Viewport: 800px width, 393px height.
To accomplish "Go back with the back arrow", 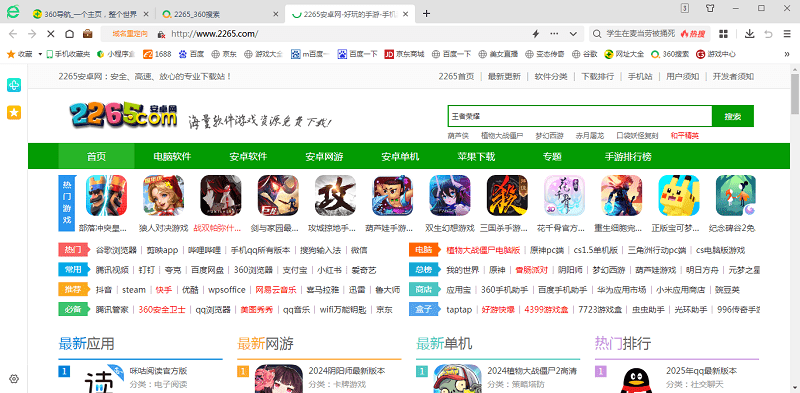I will coord(13,34).
